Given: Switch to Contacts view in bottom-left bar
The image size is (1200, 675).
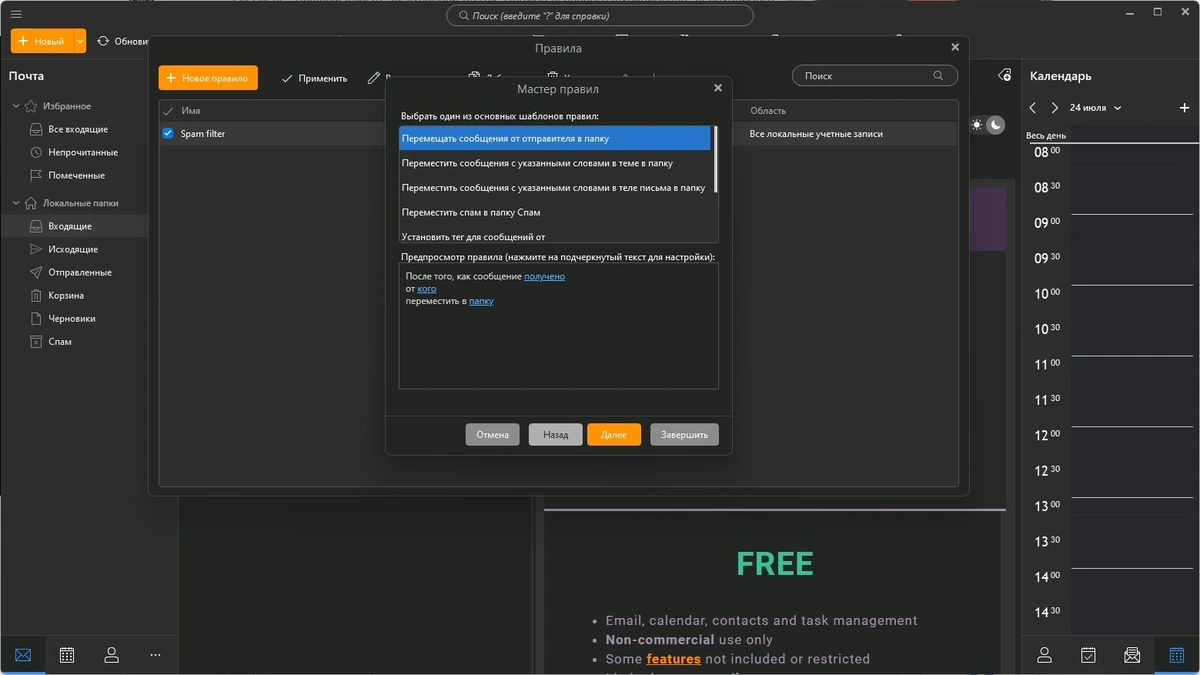Looking at the screenshot, I should 111,655.
